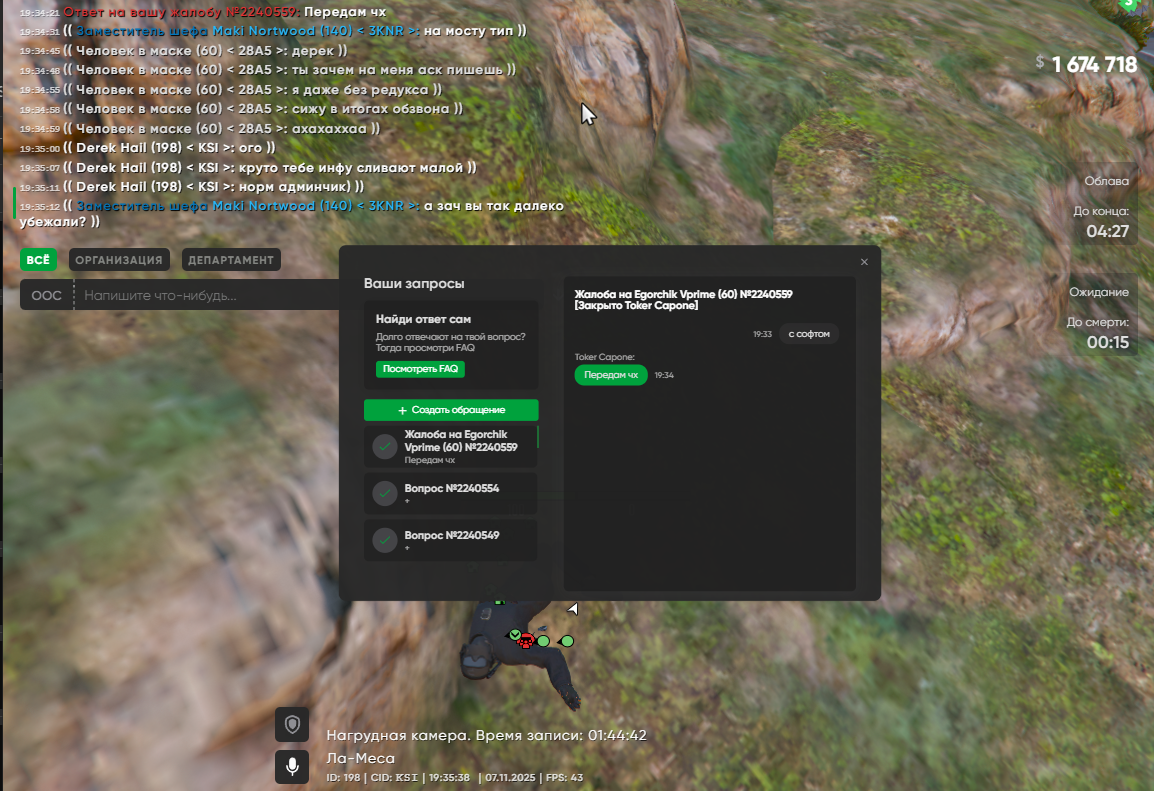Click the checkmark icon beside Вопрос №2240549
The height and width of the screenshot is (791, 1154).
[x=385, y=540]
